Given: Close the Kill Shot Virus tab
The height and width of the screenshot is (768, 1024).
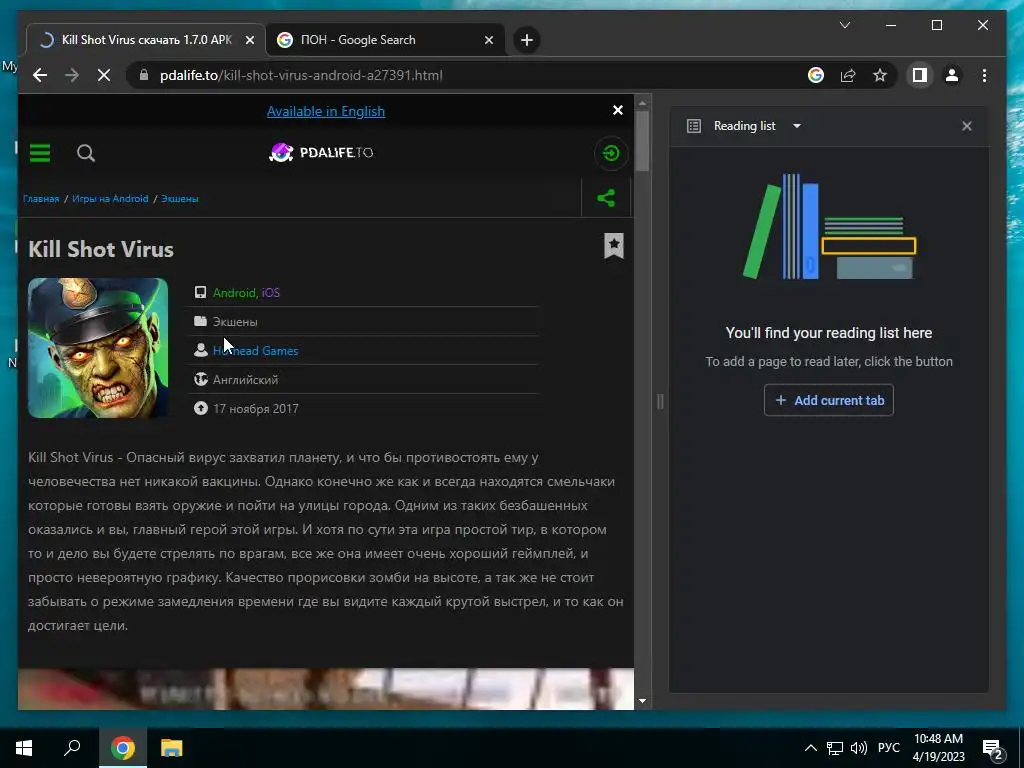Looking at the screenshot, I should click(x=249, y=40).
